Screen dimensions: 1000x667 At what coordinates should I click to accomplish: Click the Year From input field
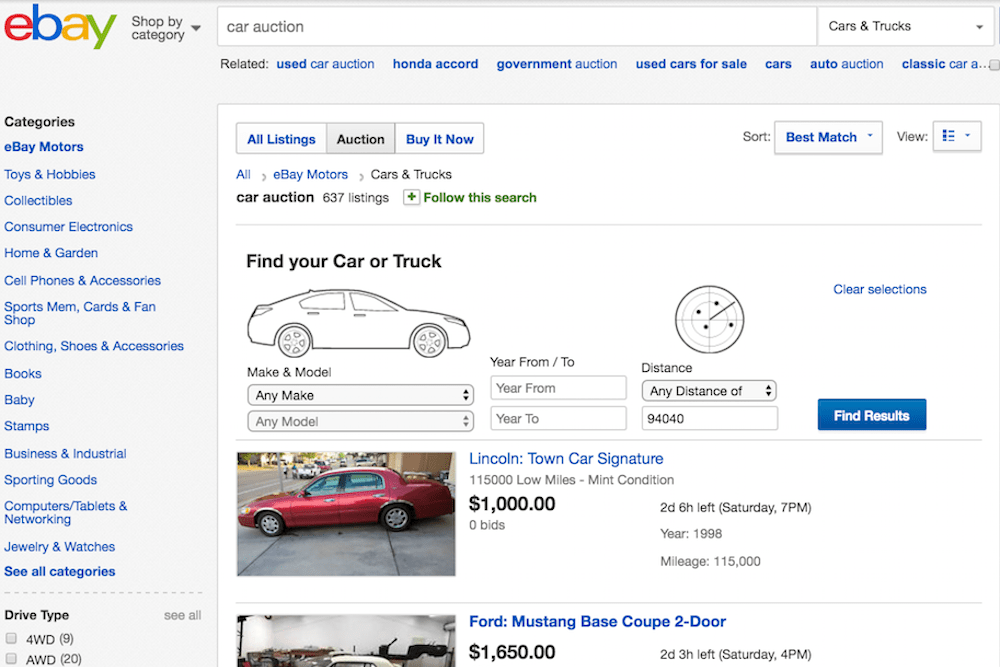[558, 388]
